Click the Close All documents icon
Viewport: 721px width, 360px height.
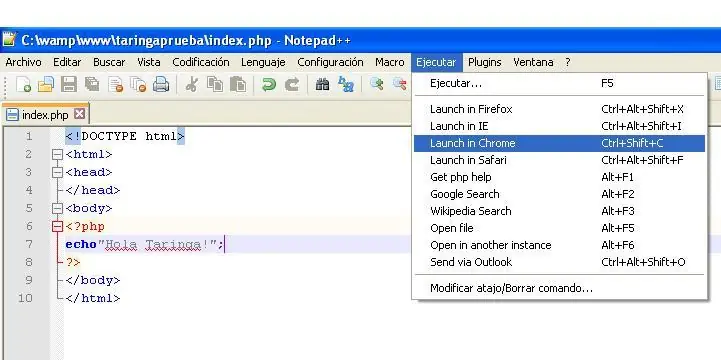click(138, 85)
